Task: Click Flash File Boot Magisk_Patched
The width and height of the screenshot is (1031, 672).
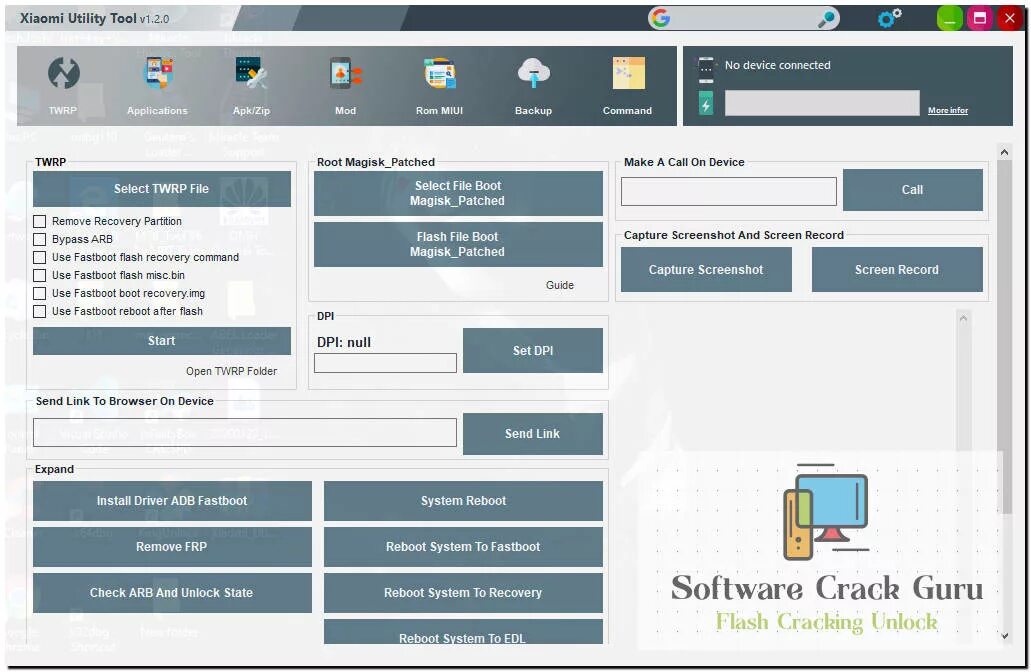Action: [x=458, y=245]
